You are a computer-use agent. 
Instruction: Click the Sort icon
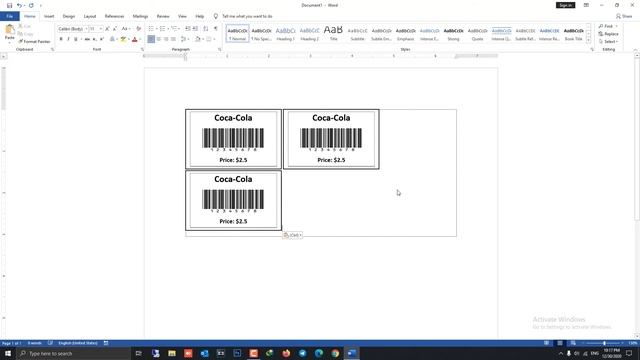pyautogui.click(x=206, y=29)
